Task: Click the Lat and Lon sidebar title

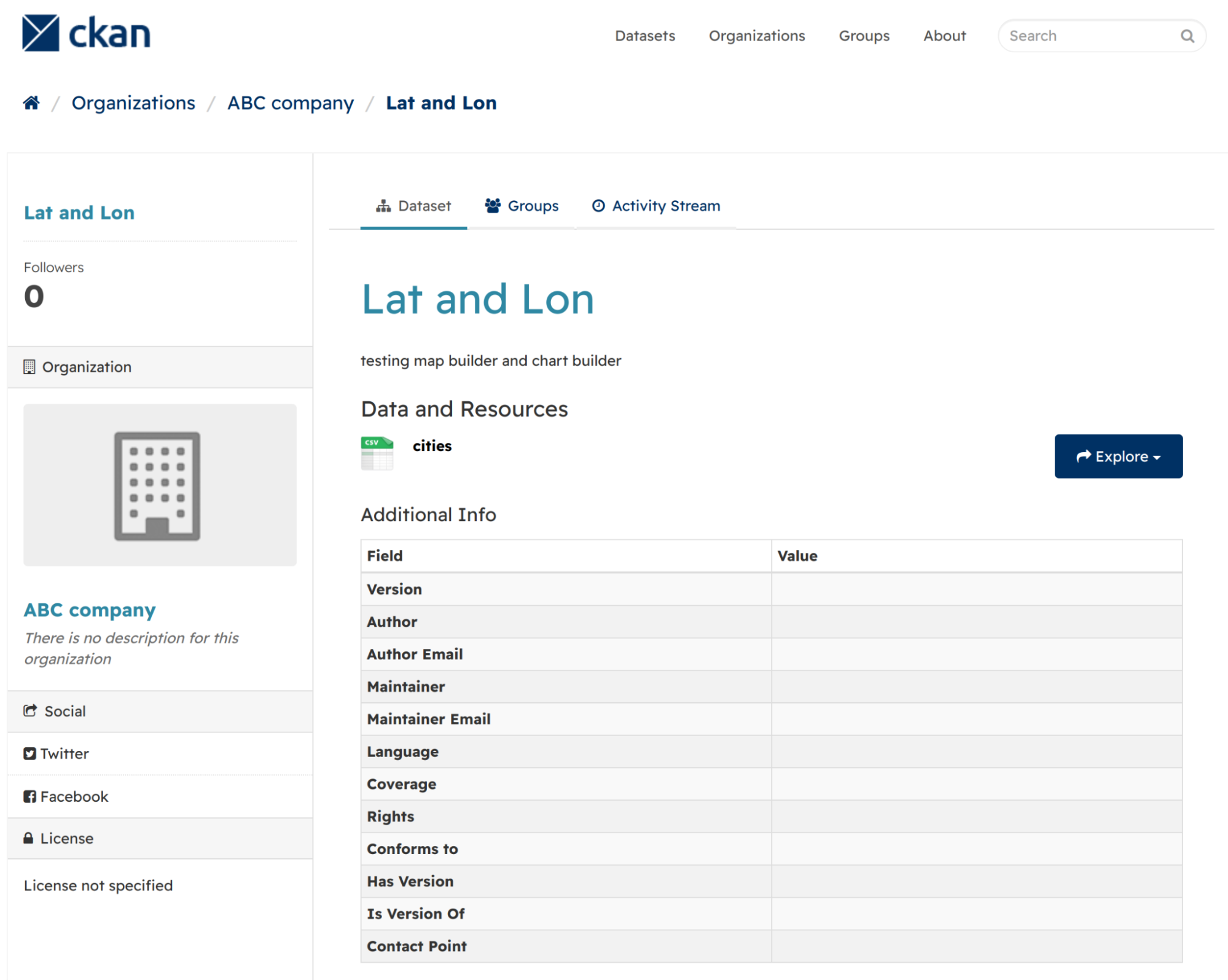Action: [x=79, y=213]
